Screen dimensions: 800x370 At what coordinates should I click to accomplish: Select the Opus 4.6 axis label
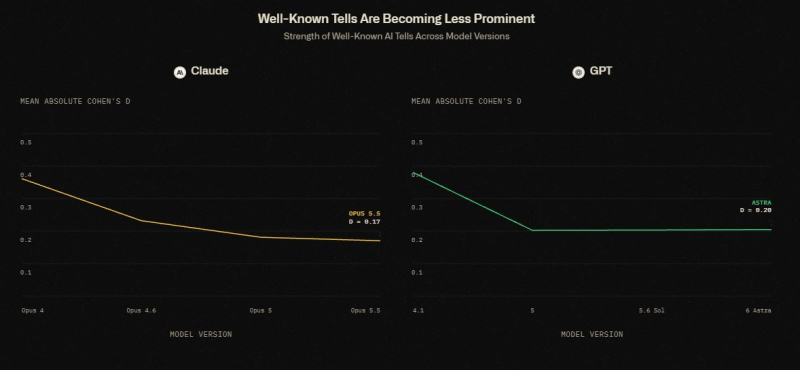click(141, 310)
